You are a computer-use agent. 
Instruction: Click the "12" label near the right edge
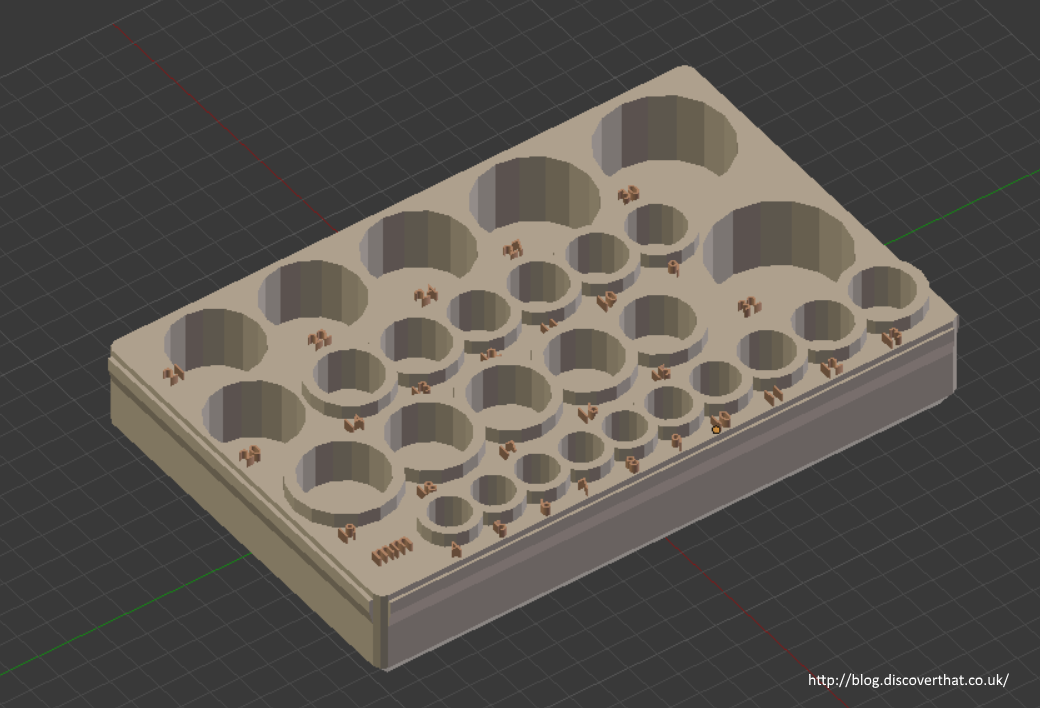892,336
